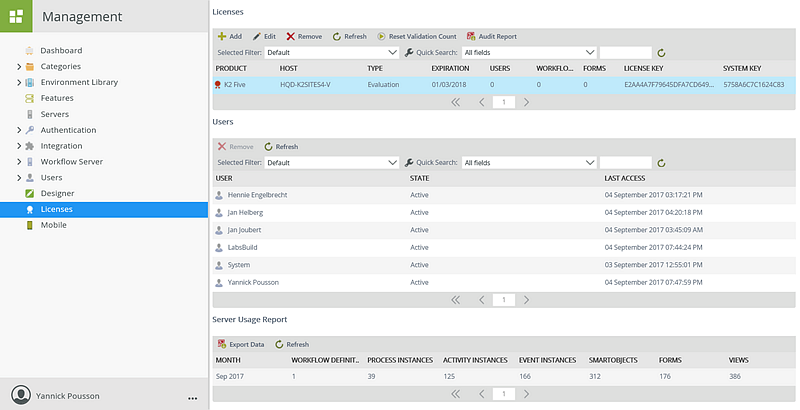Open the K2 app launcher grid icon

tap(17, 17)
